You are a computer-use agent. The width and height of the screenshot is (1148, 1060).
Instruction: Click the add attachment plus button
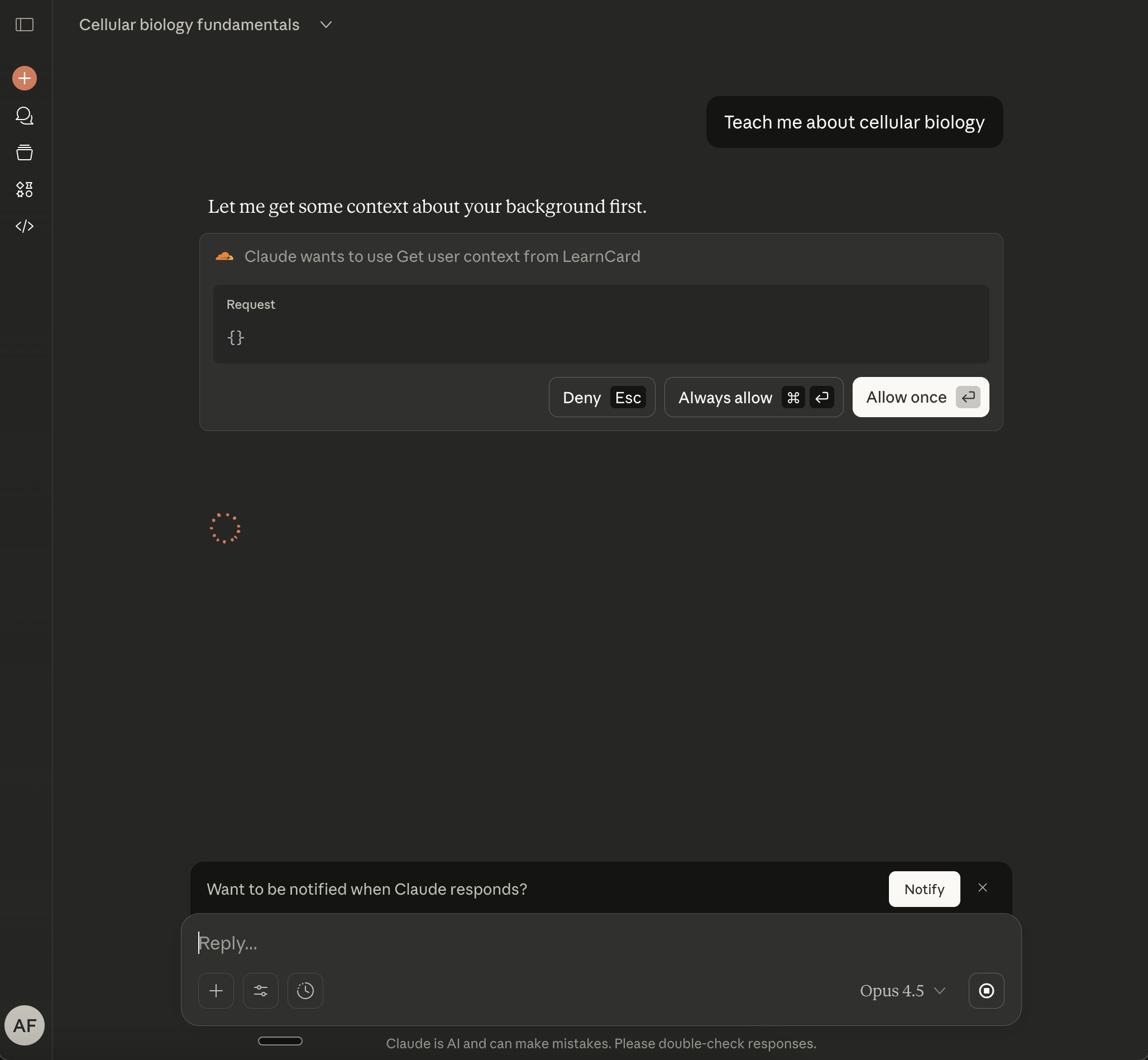(x=216, y=991)
